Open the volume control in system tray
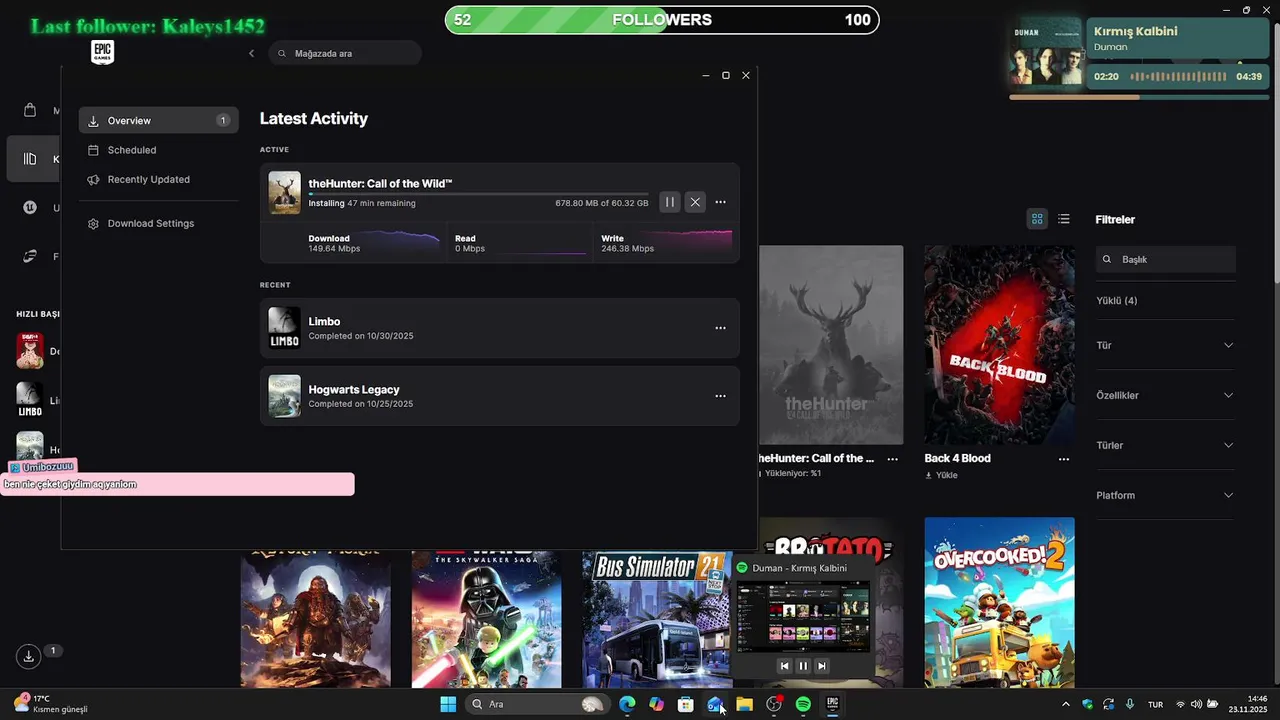The width and height of the screenshot is (1280, 720). (1197, 704)
